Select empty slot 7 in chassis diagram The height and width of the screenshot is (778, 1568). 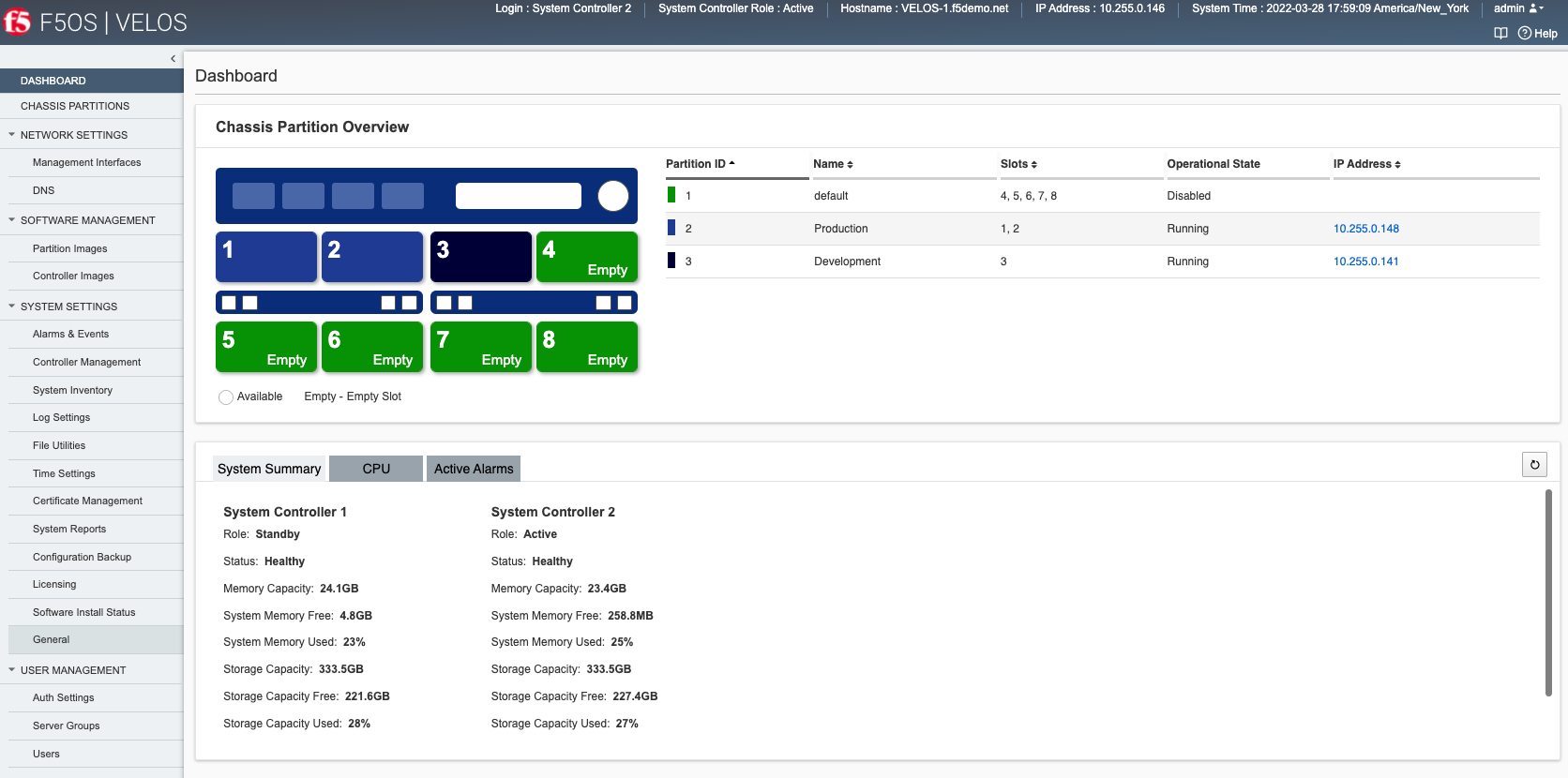click(x=481, y=347)
